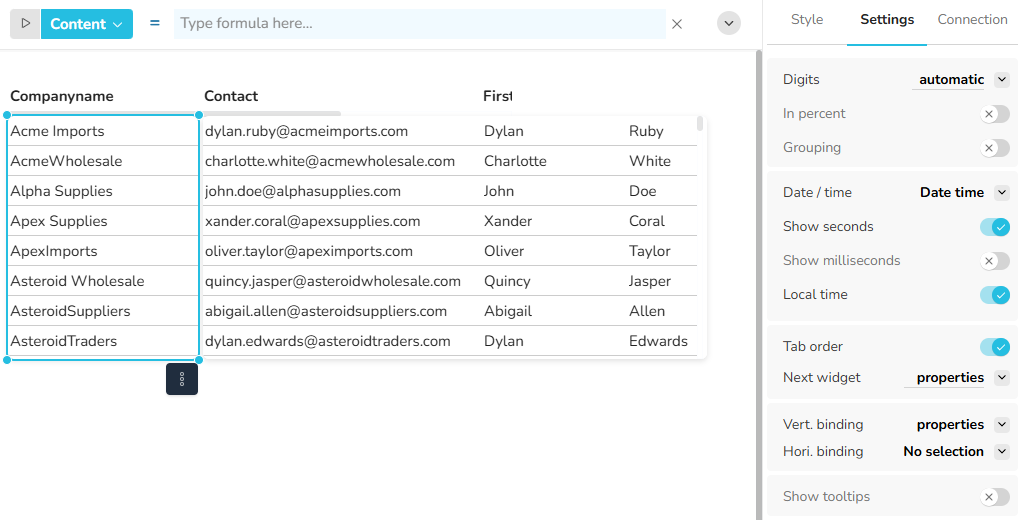Viewport: 1019px width, 520px height.
Task: Click the play icon beside Content
Action: click(x=25, y=24)
